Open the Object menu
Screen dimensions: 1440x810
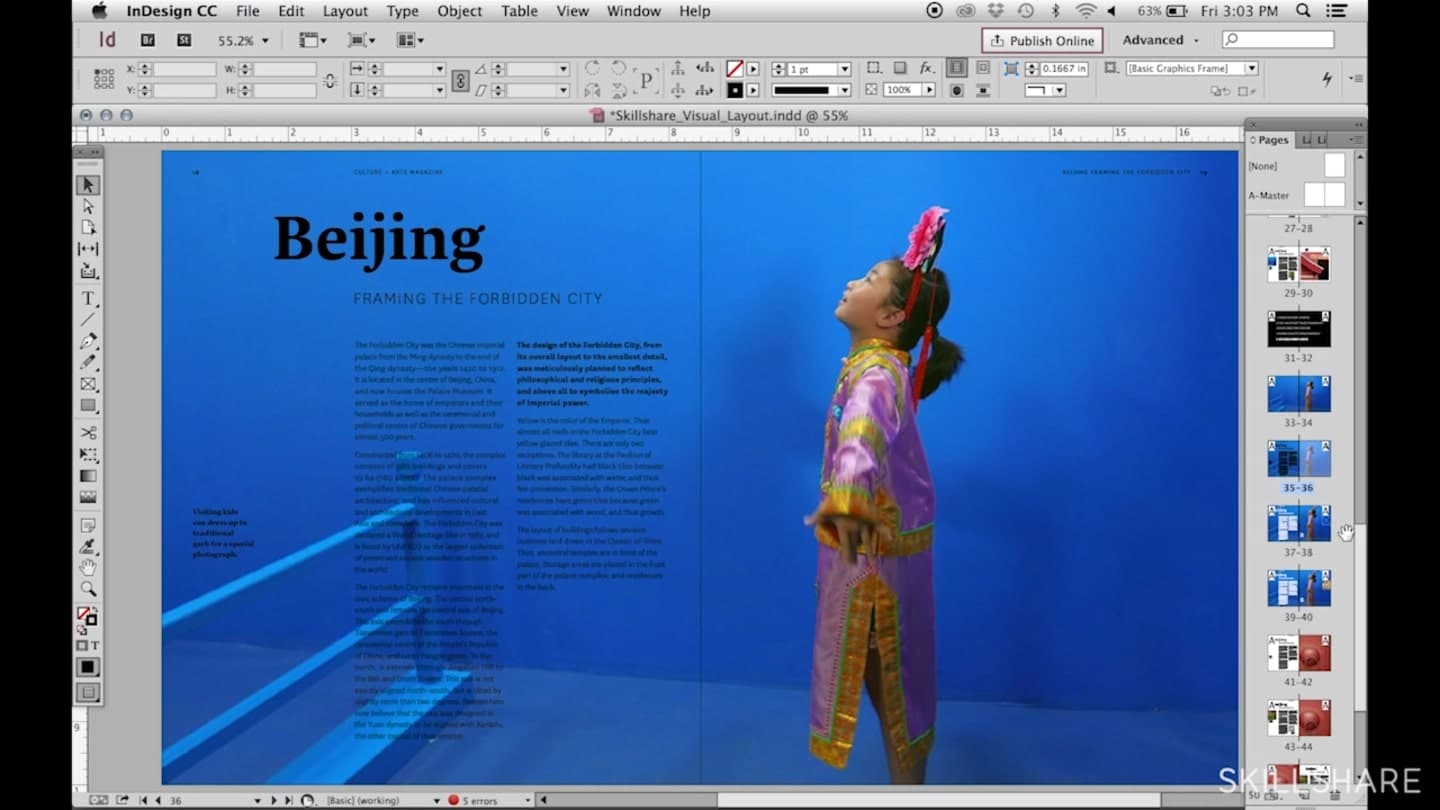459,11
